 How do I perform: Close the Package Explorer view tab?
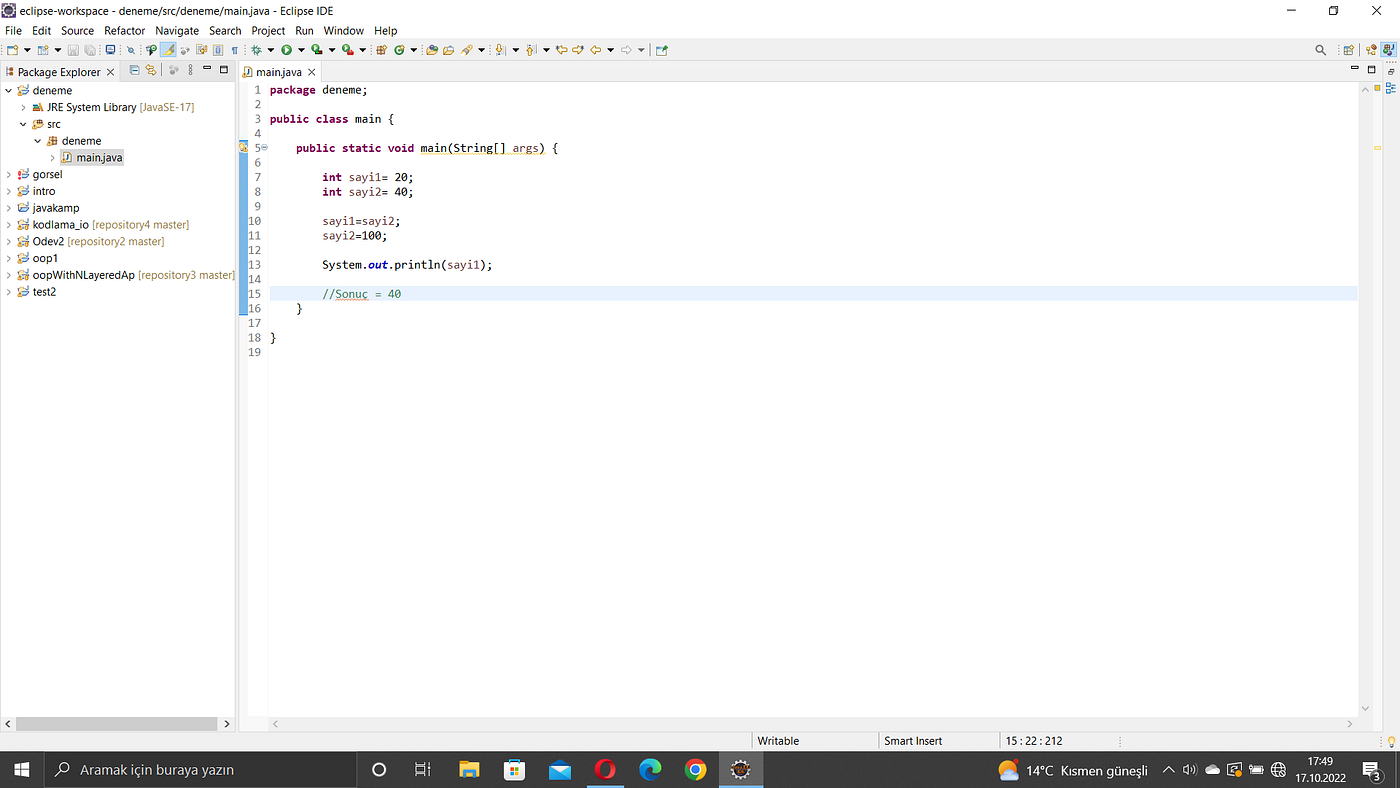pos(110,72)
